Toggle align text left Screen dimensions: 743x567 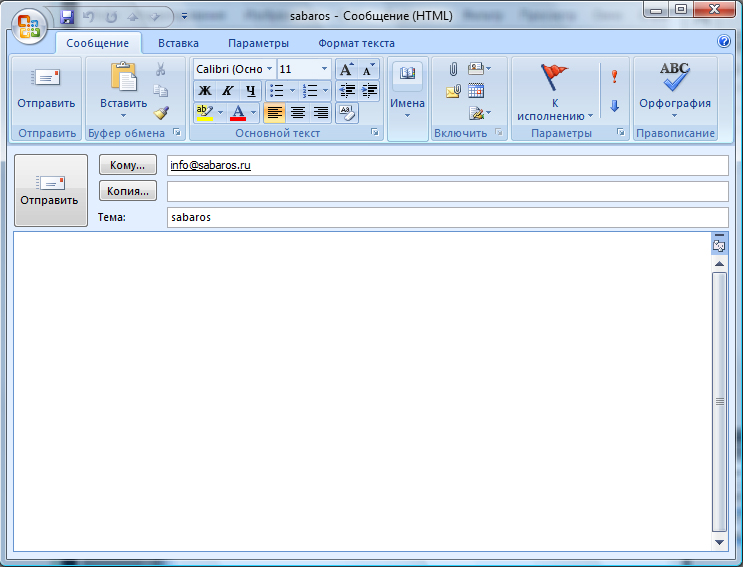pyautogui.click(x=275, y=113)
